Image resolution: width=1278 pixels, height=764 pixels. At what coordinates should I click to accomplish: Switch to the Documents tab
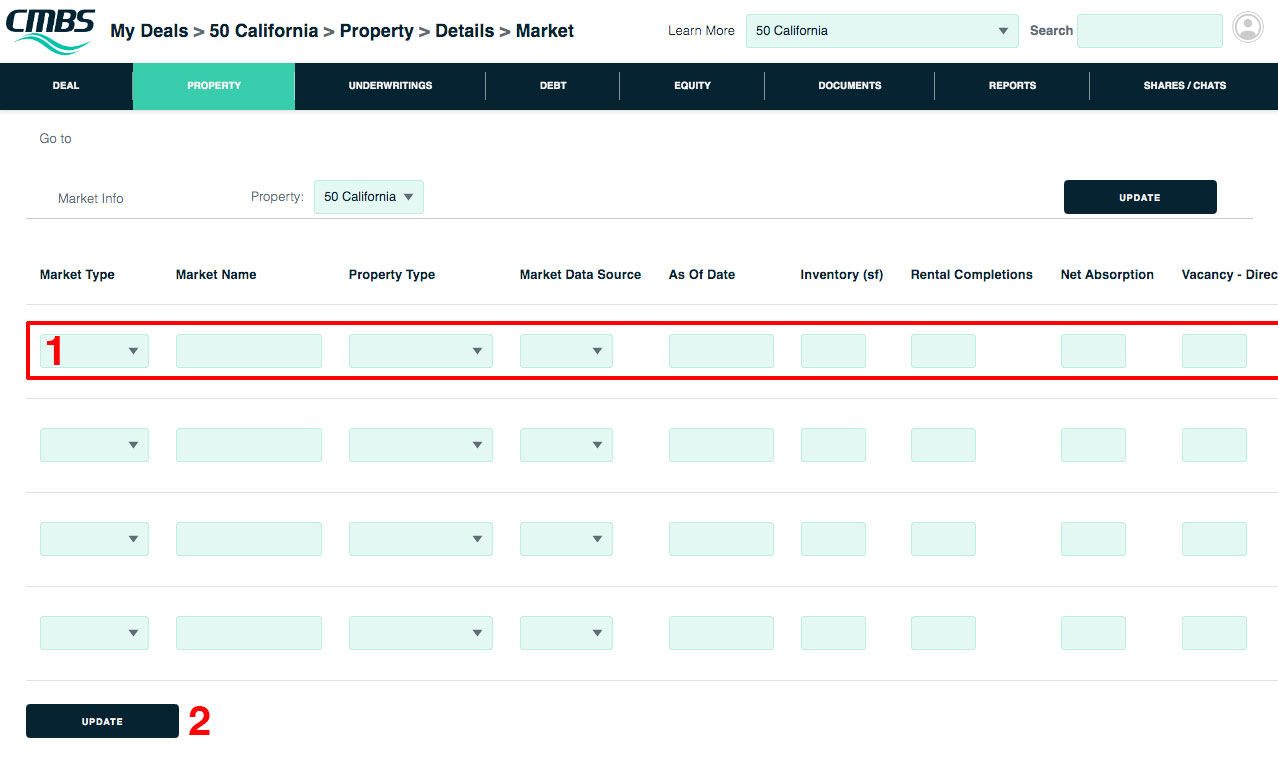click(849, 86)
